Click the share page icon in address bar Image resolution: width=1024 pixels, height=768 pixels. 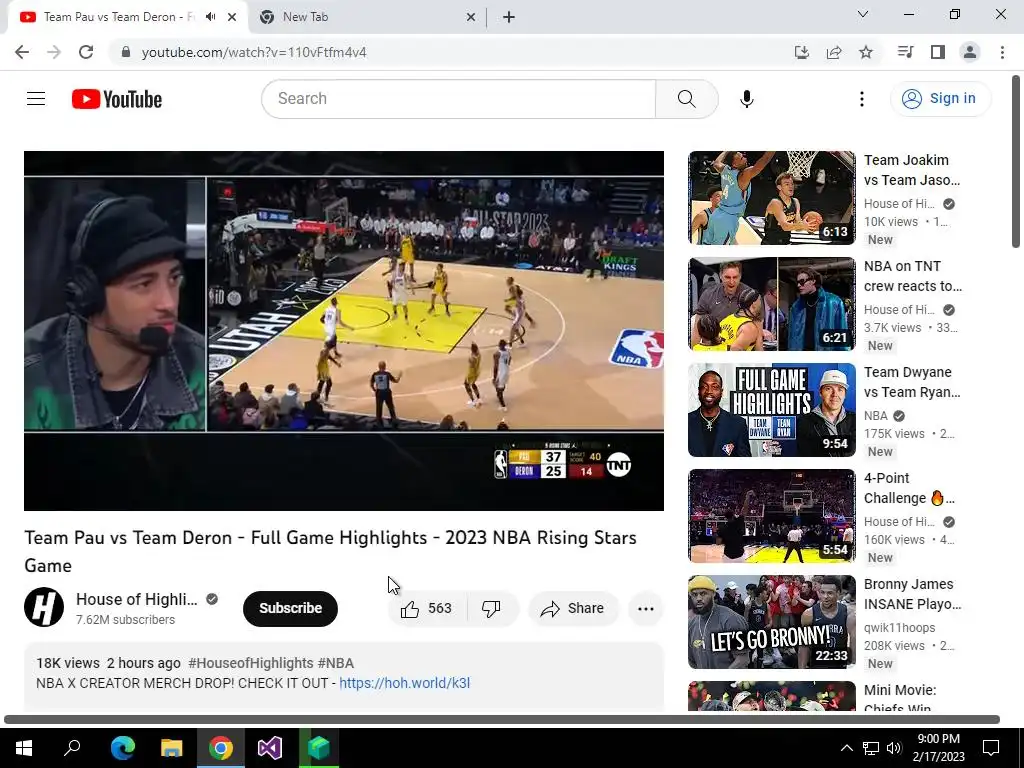pyautogui.click(x=834, y=52)
